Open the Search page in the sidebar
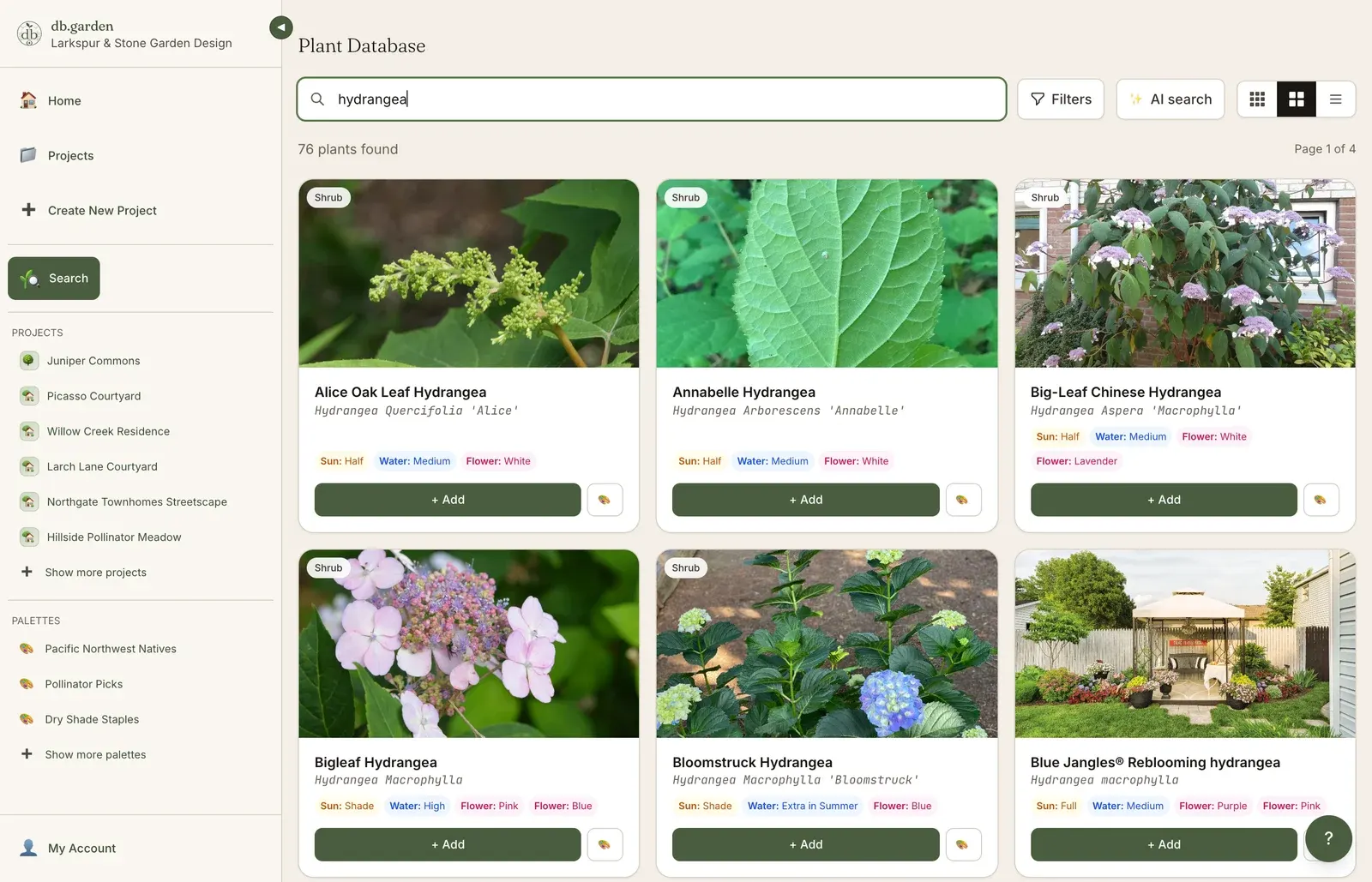The image size is (1372, 882). [x=54, y=279]
